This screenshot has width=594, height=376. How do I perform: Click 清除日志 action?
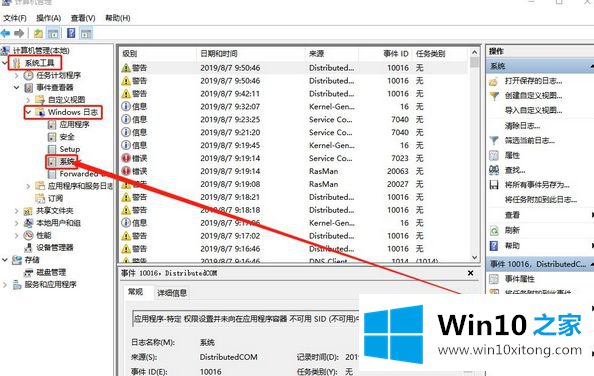click(x=522, y=125)
